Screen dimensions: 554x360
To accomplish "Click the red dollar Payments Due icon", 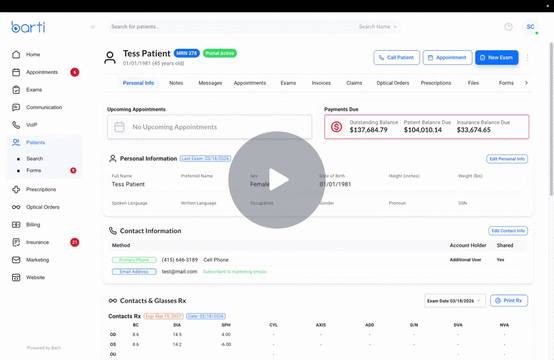I will click(x=336, y=126).
